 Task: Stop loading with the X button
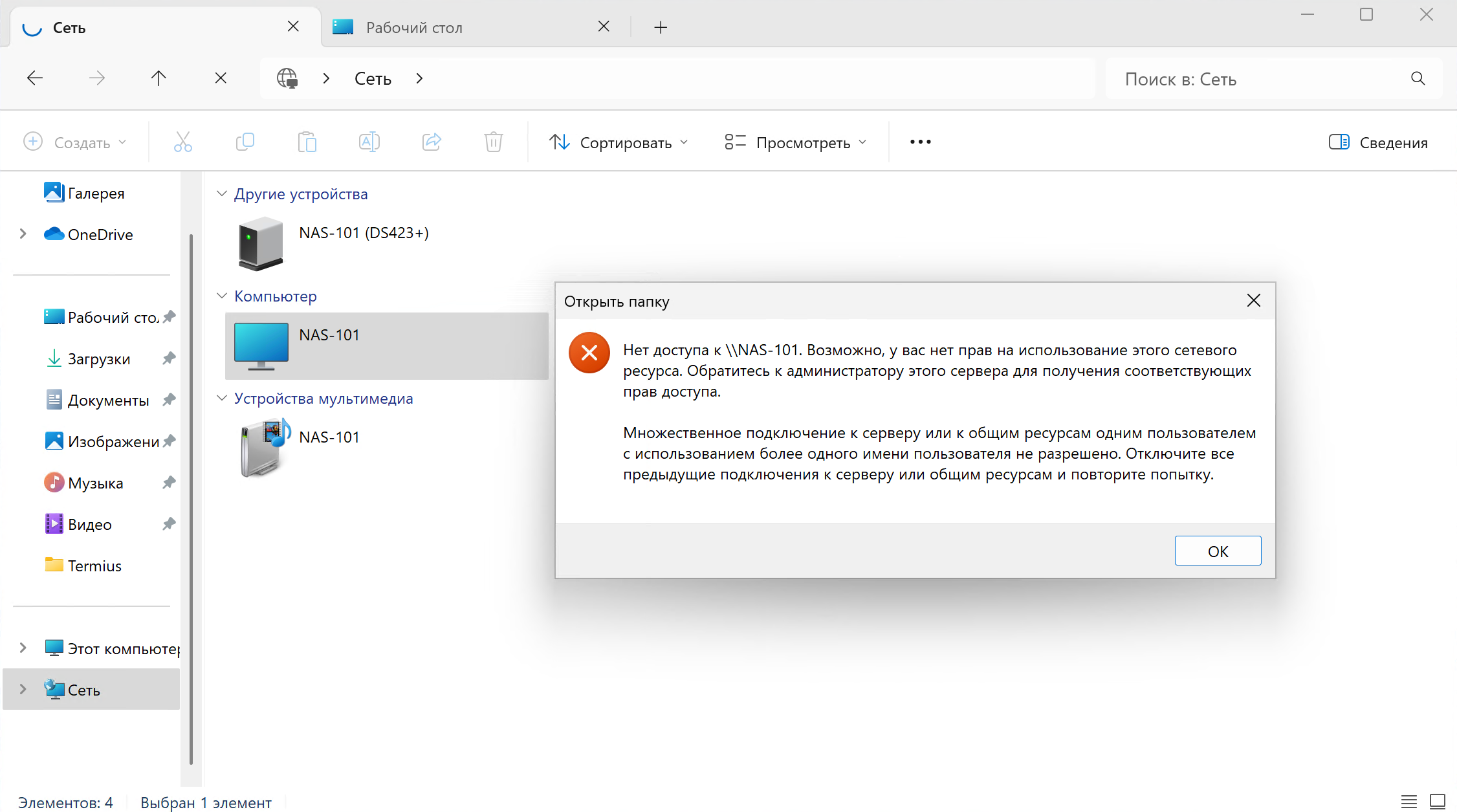click(221, 78)
